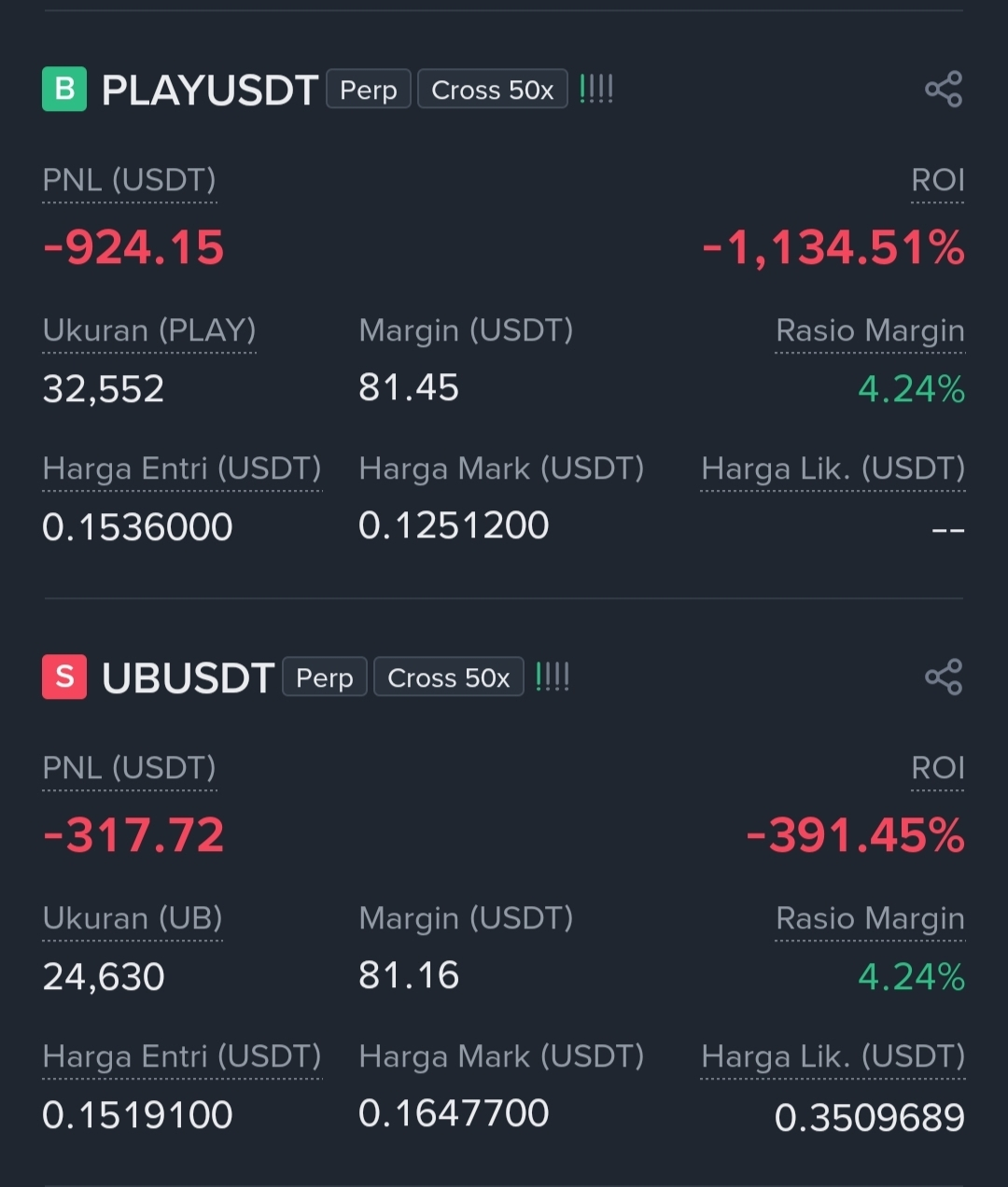
Task: Open the UBUSDT Perp tag
Action: 325,677
